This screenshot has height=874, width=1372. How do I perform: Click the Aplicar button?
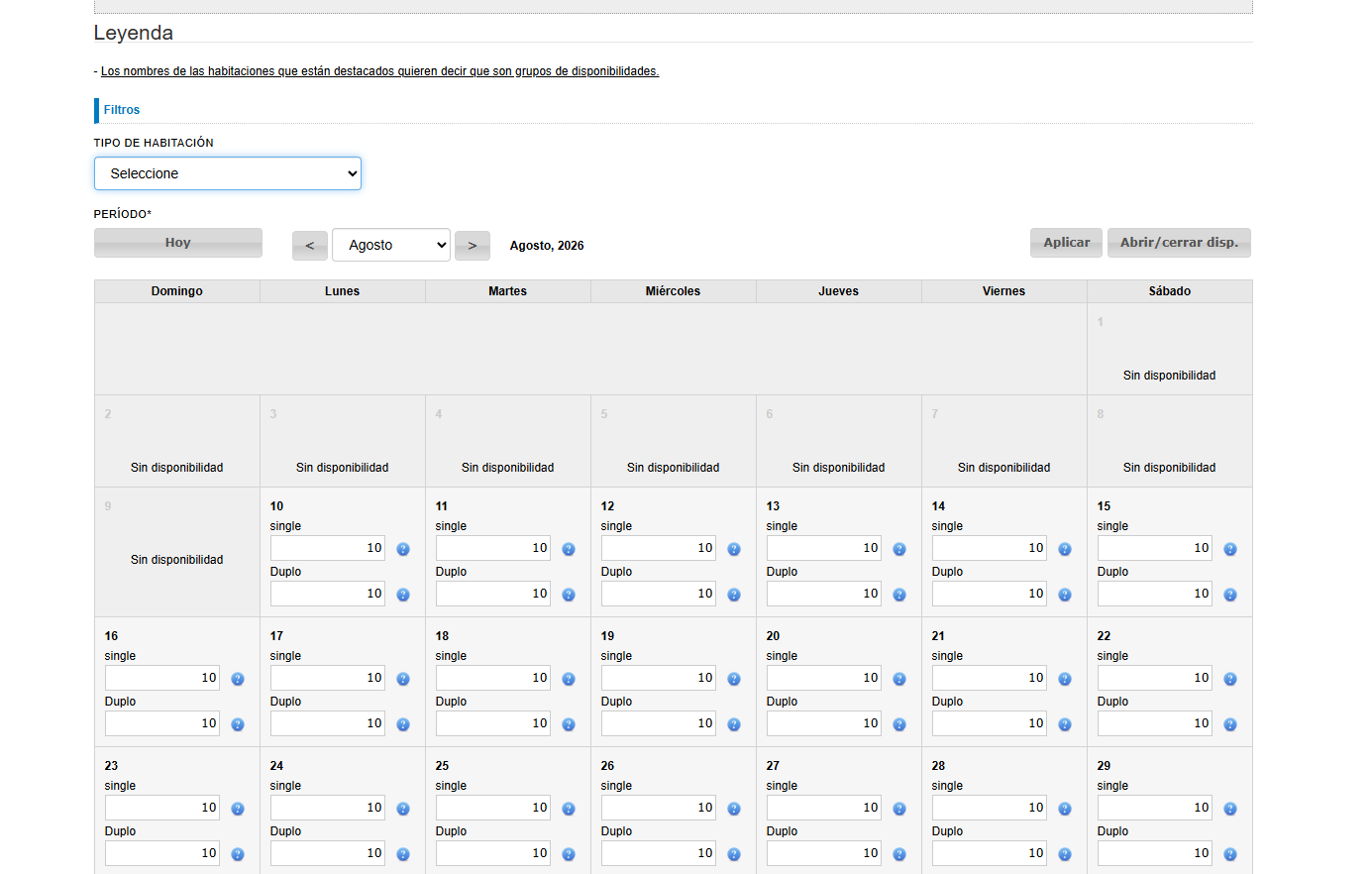[1066, 243]
